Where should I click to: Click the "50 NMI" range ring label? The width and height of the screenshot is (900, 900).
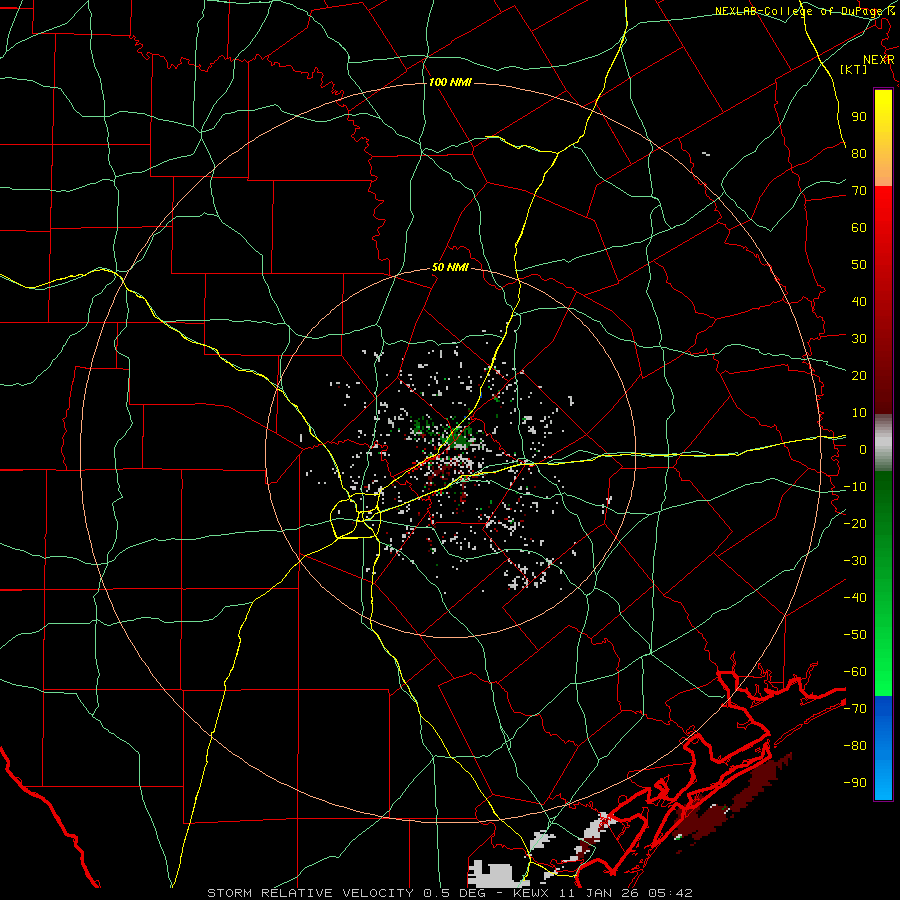pyautogui.click(x=450, y=267)
